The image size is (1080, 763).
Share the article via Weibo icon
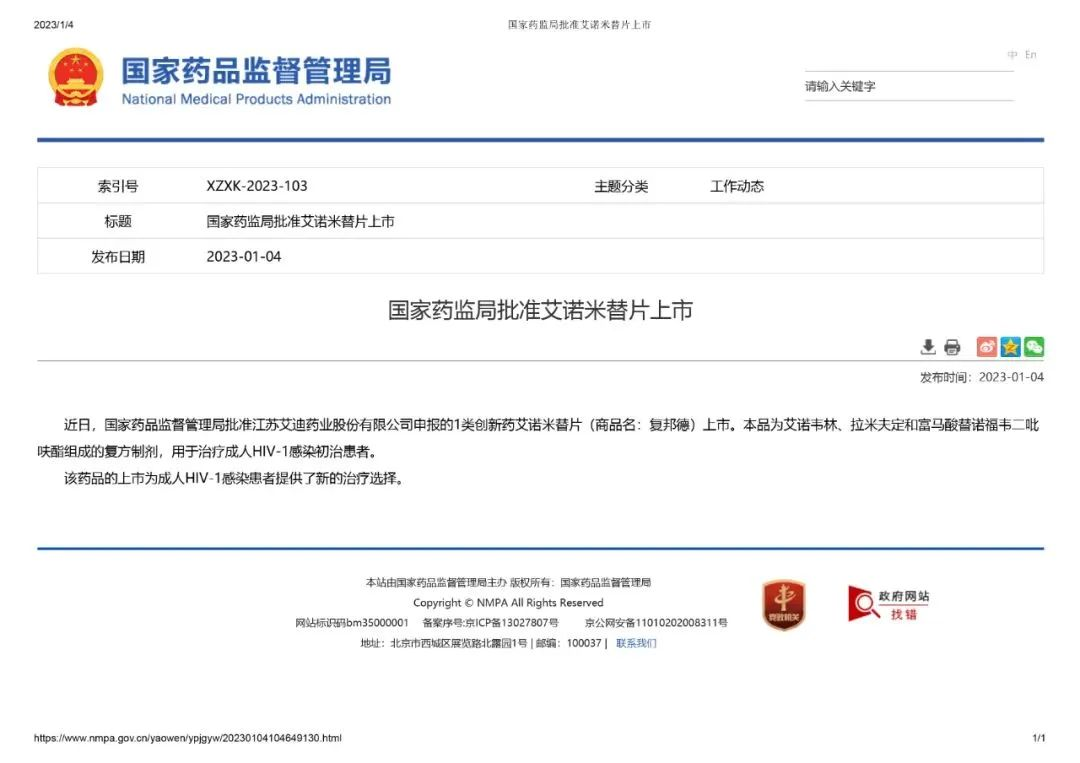click(x=986, y=347)
